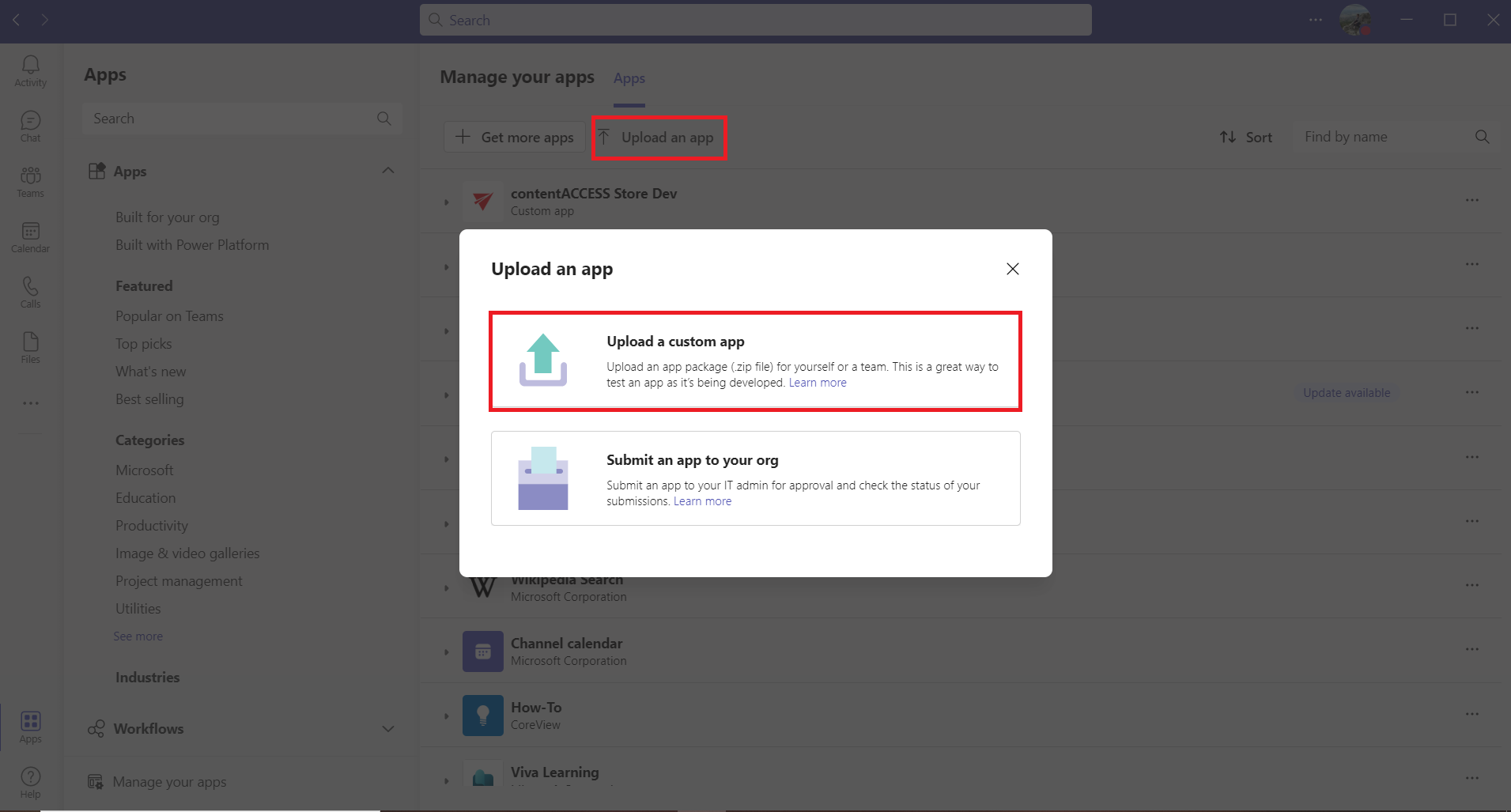Browse the Utilities category
Screen dimensions: 1511x812
tap(138, 609)
